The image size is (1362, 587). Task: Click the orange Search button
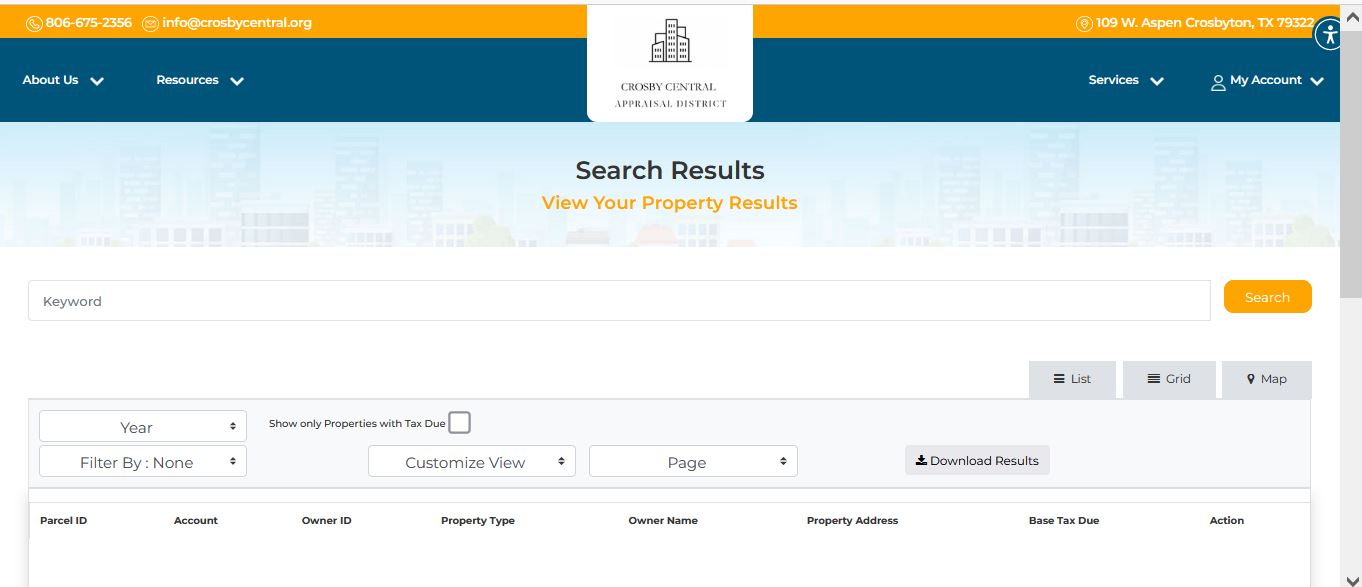pos(1267,297)
